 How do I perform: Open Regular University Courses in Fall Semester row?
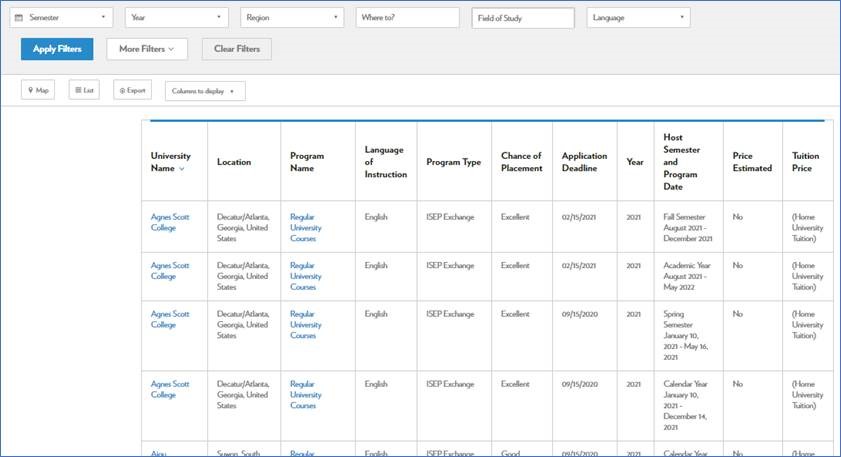(x=306, y=227)
